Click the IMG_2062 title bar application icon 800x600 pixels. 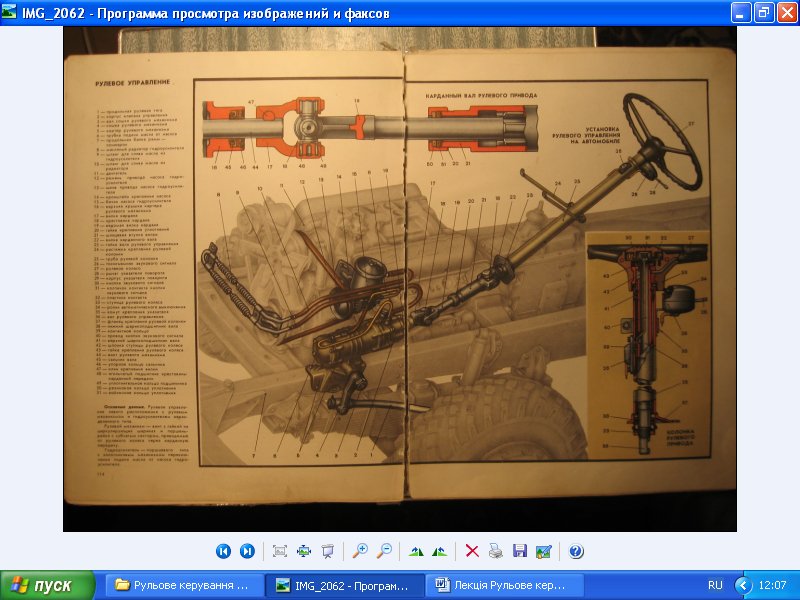(9, 13)
